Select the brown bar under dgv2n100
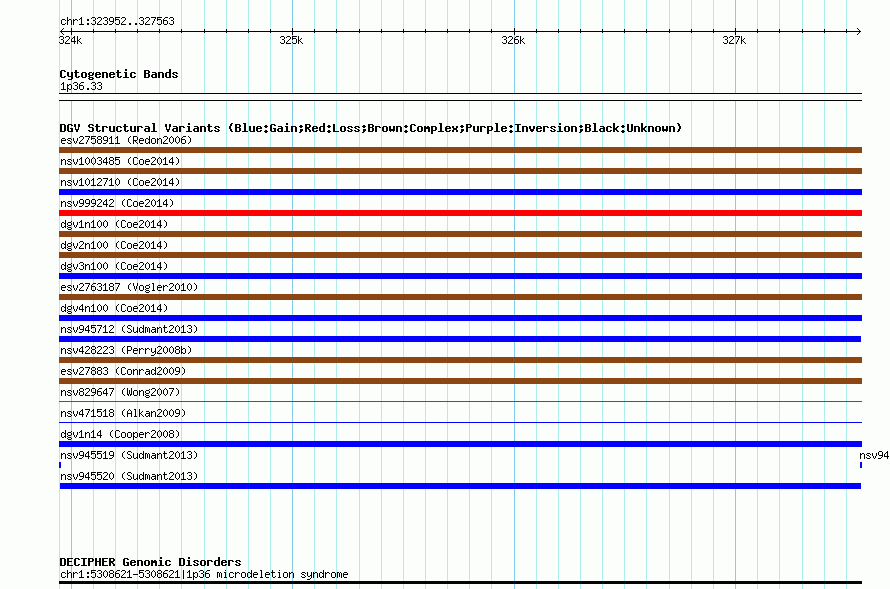The width and height of the screenshot is (890, 589). pyautogui.click(x=460, y=255)
